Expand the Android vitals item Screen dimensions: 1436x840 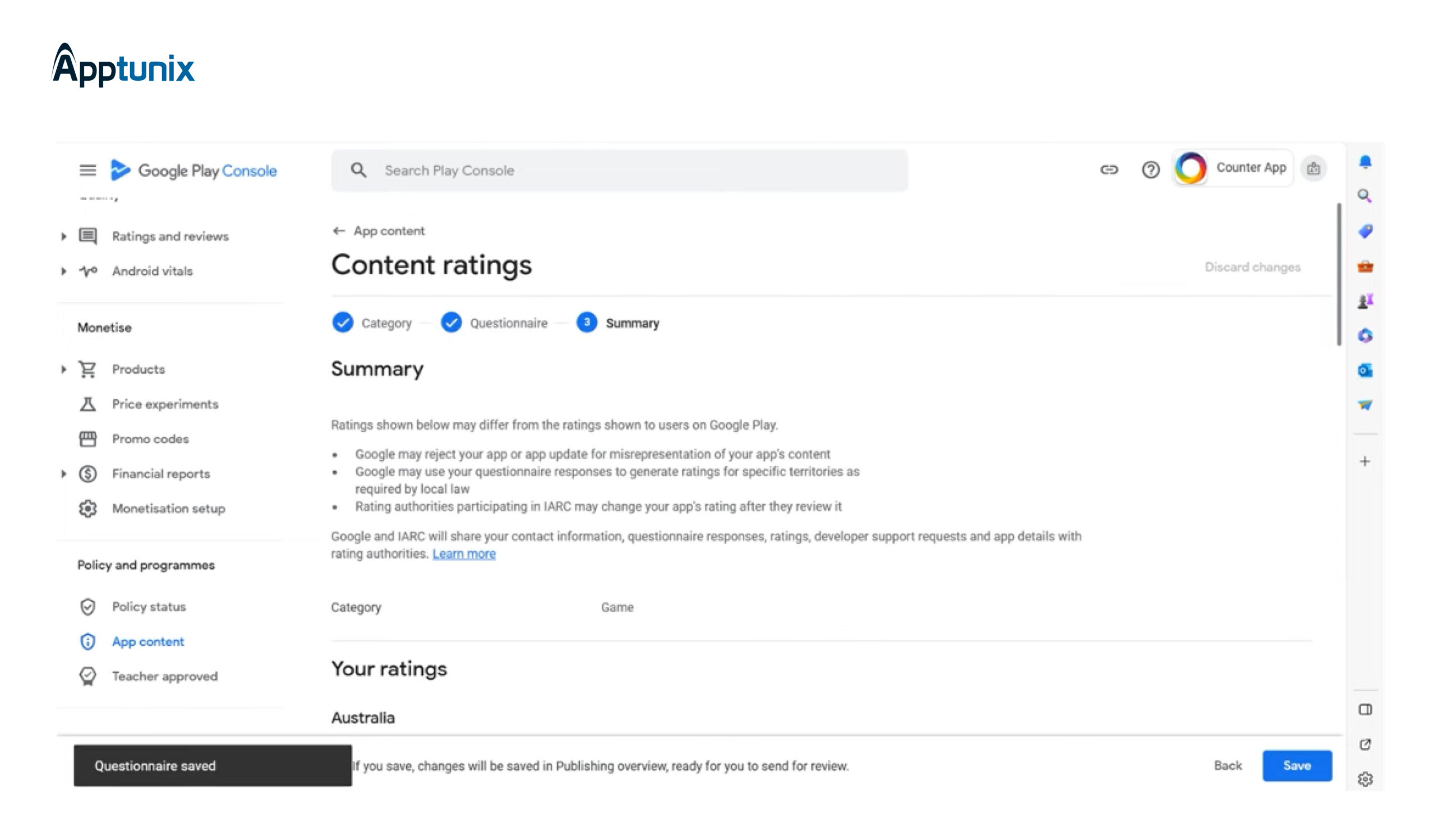pyautogui.click(x=64, y=271)
